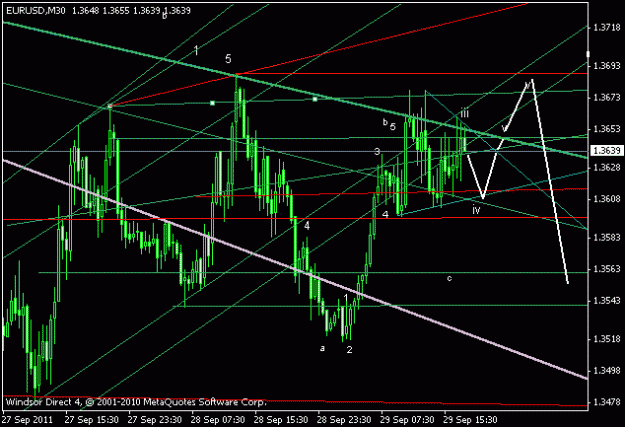Click price level 1.3518 on axis
Image resolution: width=625 pixels, height=427 pixels.
pyautogui.click(x=607, y=339)
